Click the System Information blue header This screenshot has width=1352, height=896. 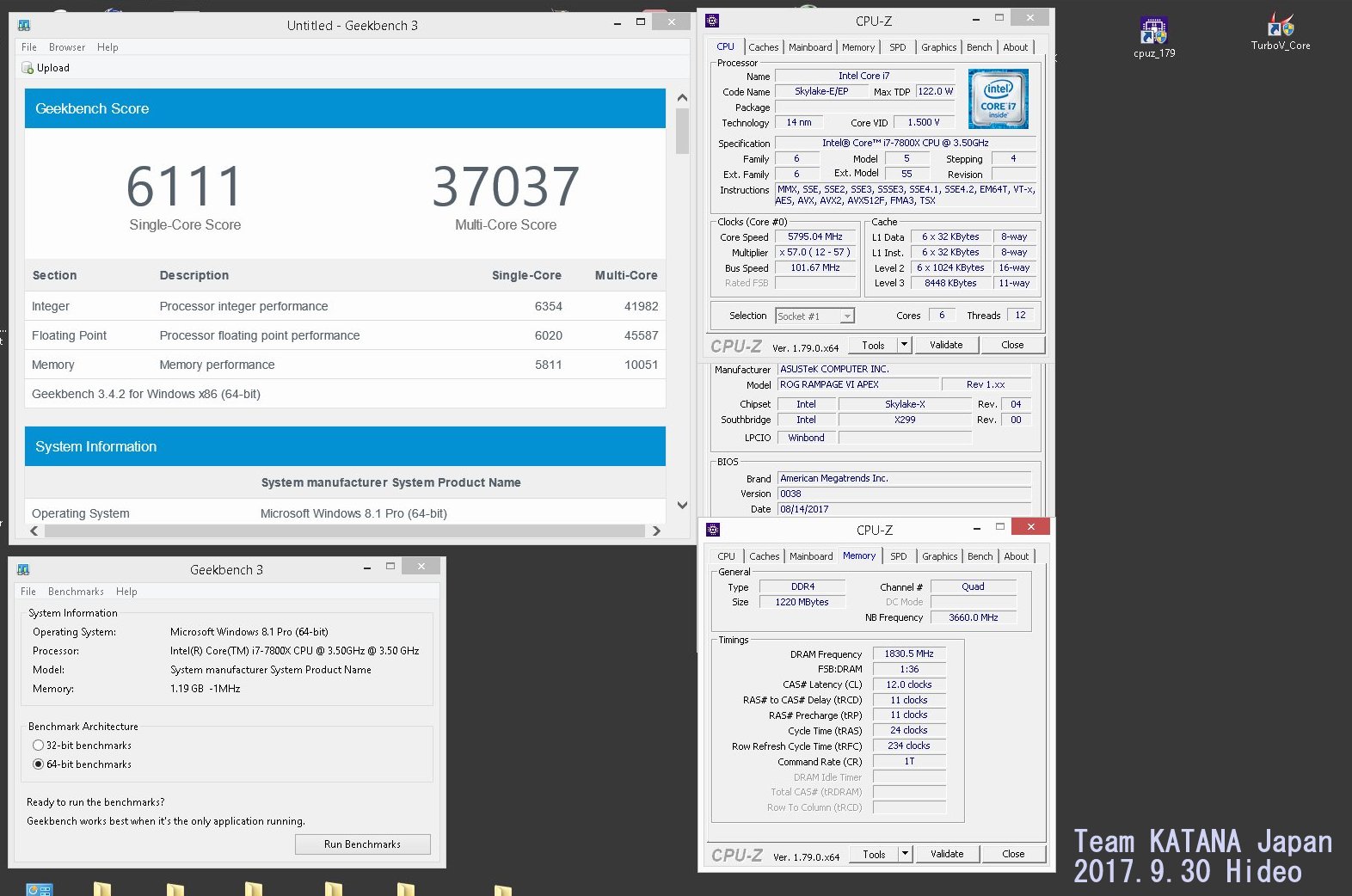345,446
